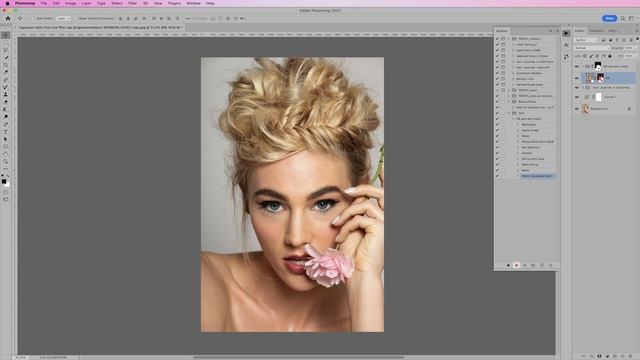640x360 pixels.
Task: Delete action using Actions panel trash
Action: (x=550, y=265)
